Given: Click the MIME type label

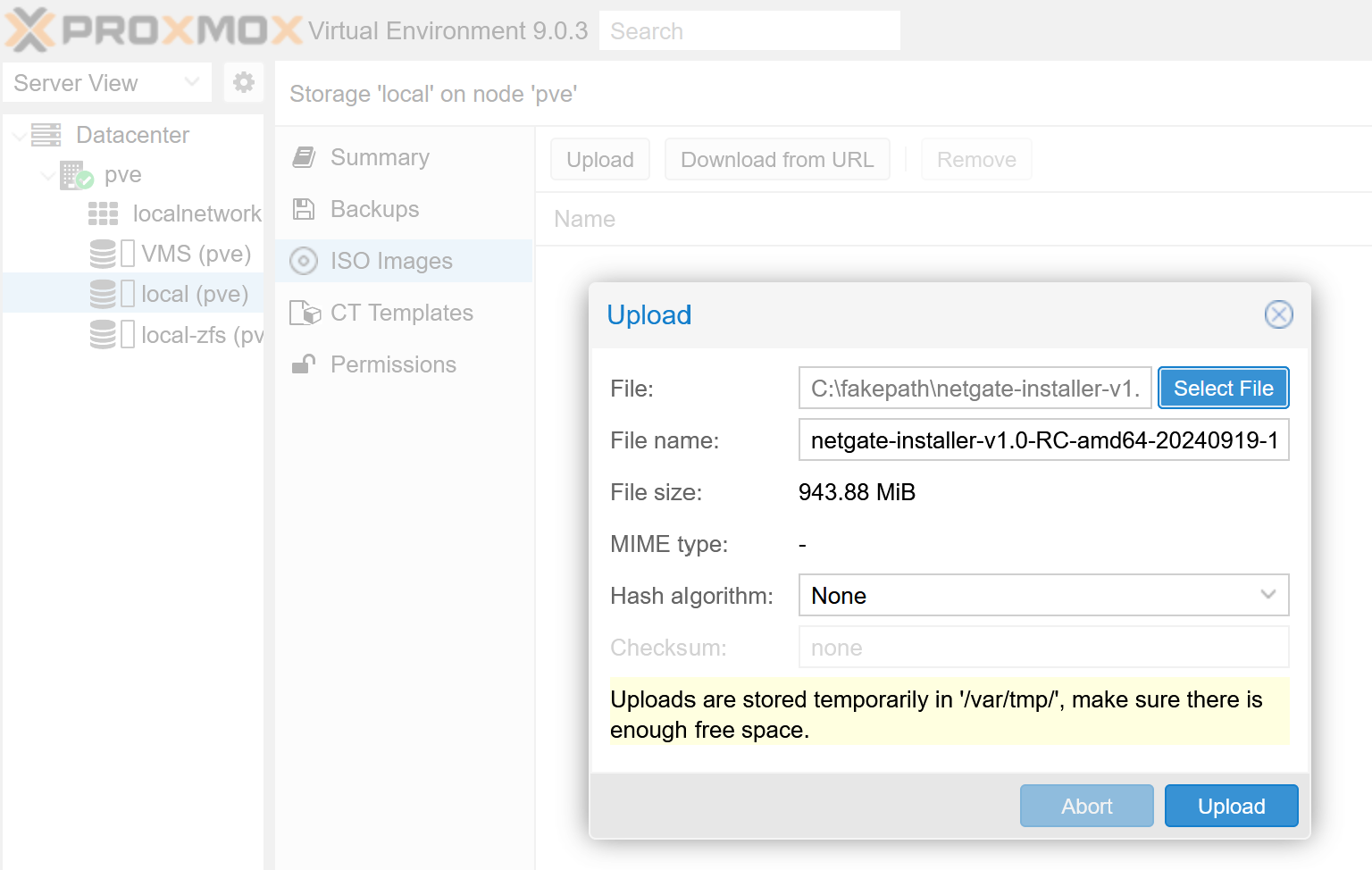Looking at the screenshot, I should pyautogui.click(x=669, y=544).
